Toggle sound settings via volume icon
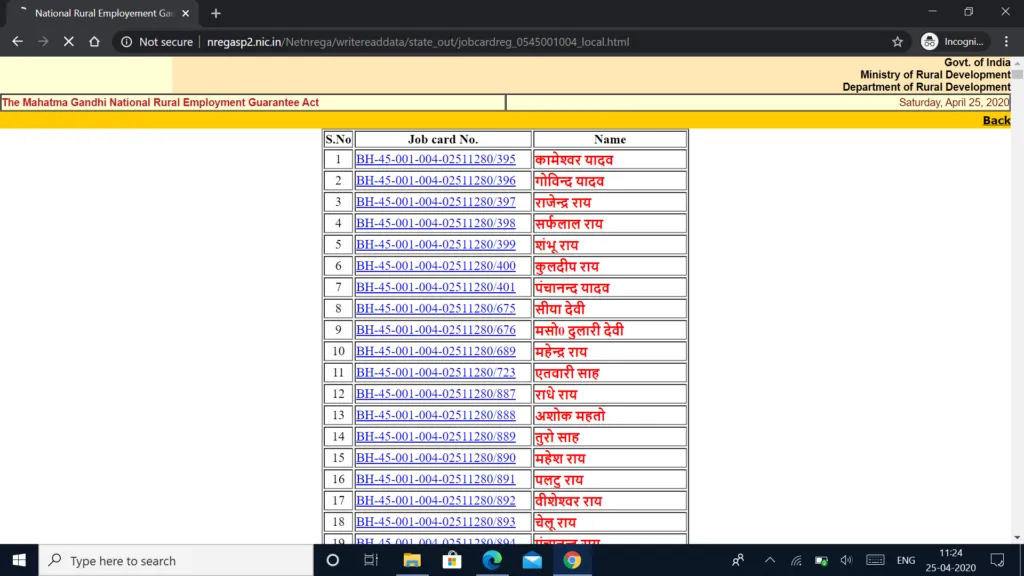 (846, 560)
